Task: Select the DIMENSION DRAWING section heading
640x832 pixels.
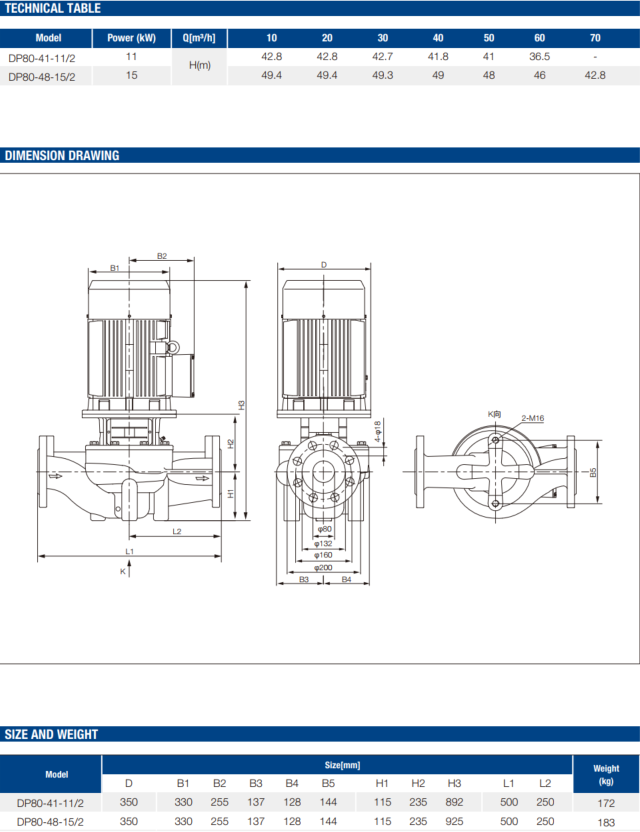Action: (x=62, y=155)
